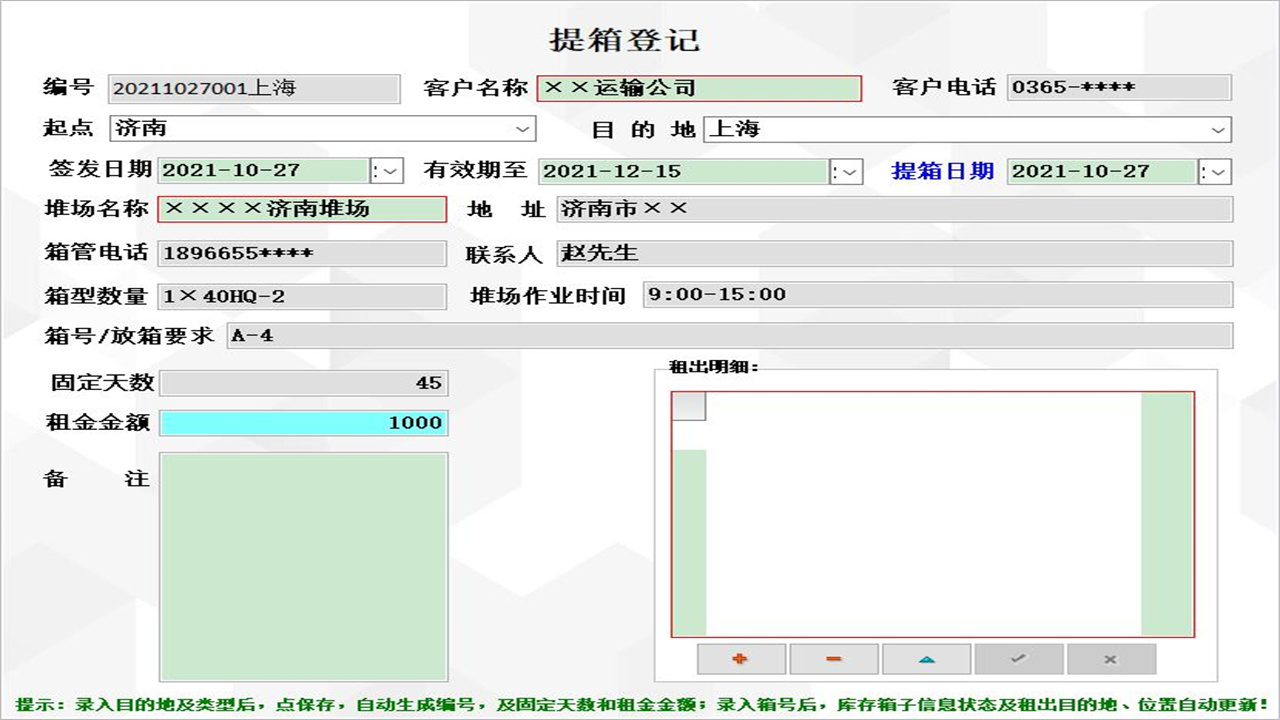The height and width of the screenshot is (720, 1280).
Task: Click the red plus icon to add rental detail
Action: pyautogui.click(x=740, y=659)
